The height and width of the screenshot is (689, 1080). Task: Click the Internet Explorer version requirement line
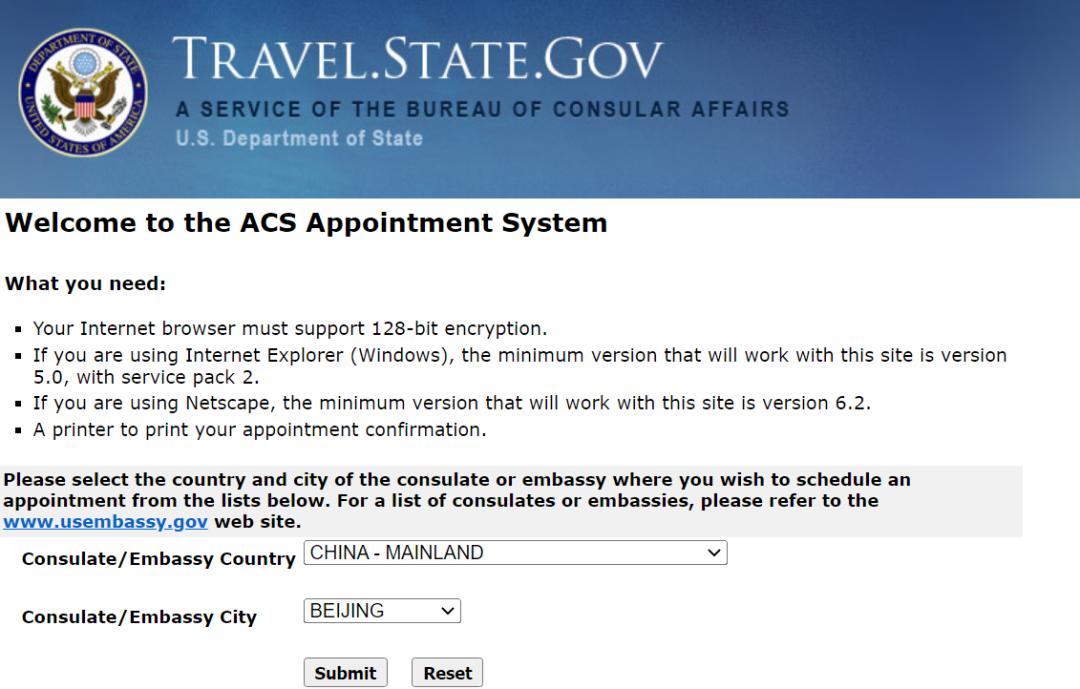point(519,366)
